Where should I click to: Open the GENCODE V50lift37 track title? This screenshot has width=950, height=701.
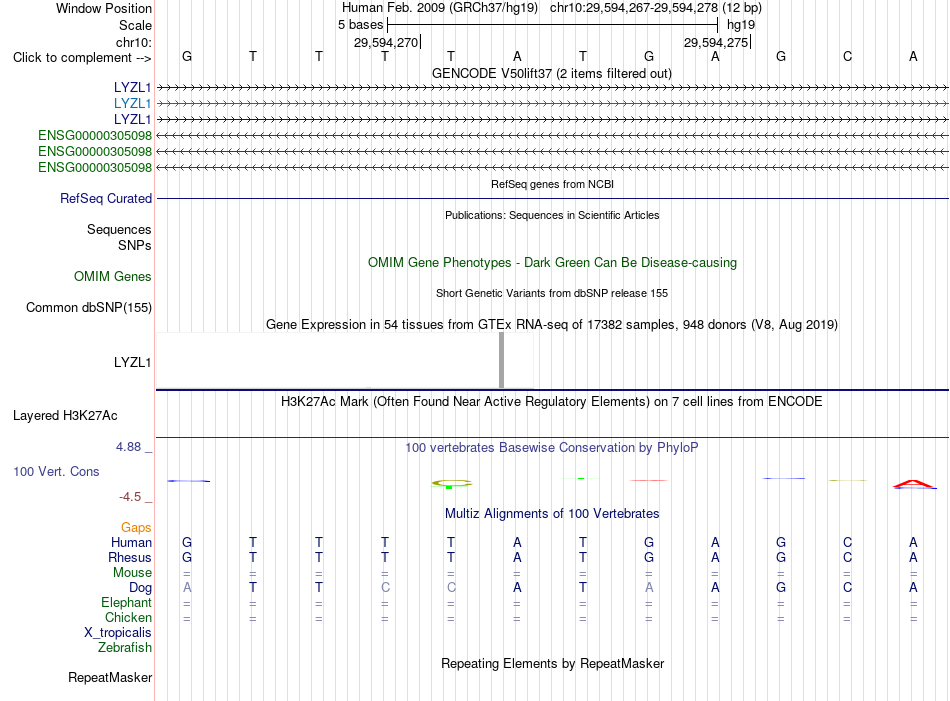552,73
